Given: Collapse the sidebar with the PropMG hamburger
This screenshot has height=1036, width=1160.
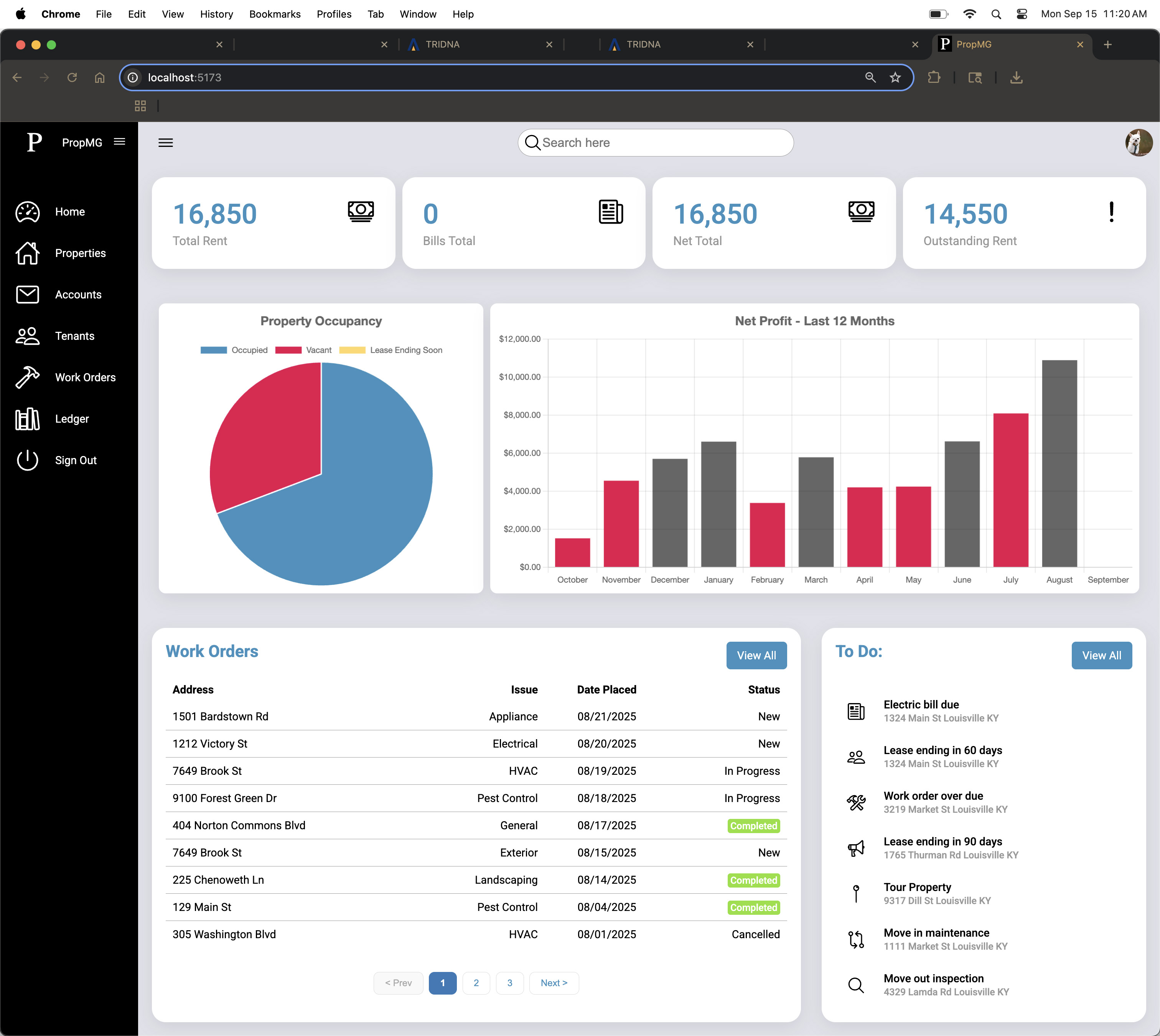Looking at the screenshot, I should pyautogui.click(x=120, y=142).
